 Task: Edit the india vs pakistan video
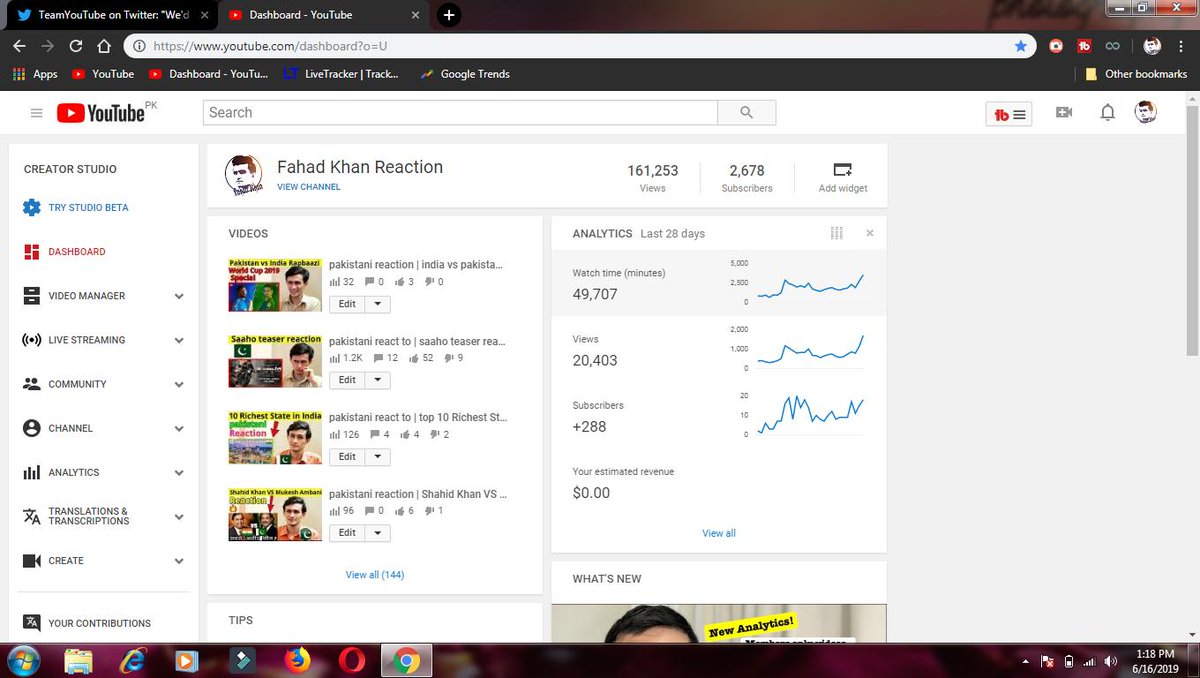pos(347,304)
